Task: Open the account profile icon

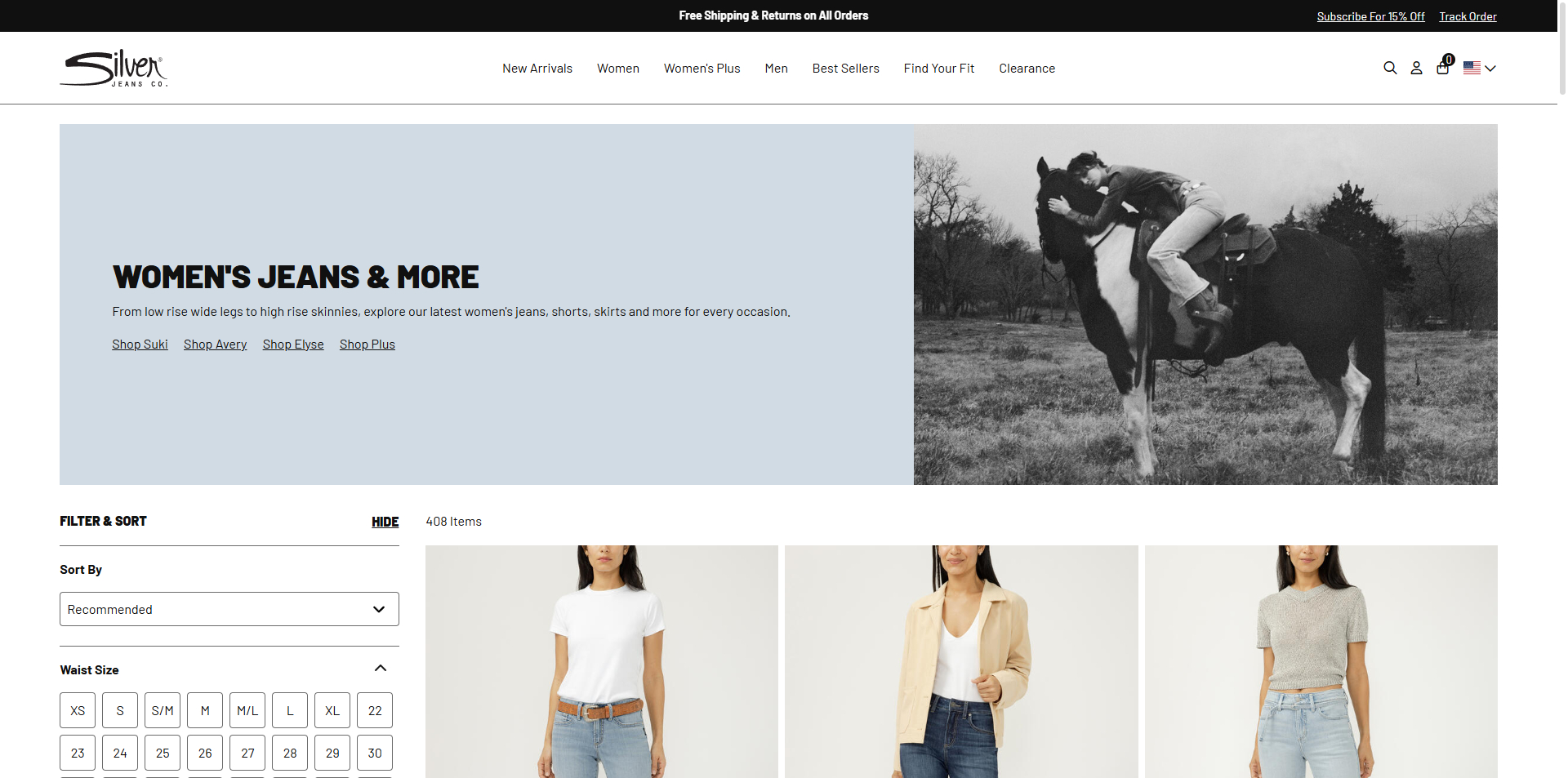Action: pos(1416,68)
